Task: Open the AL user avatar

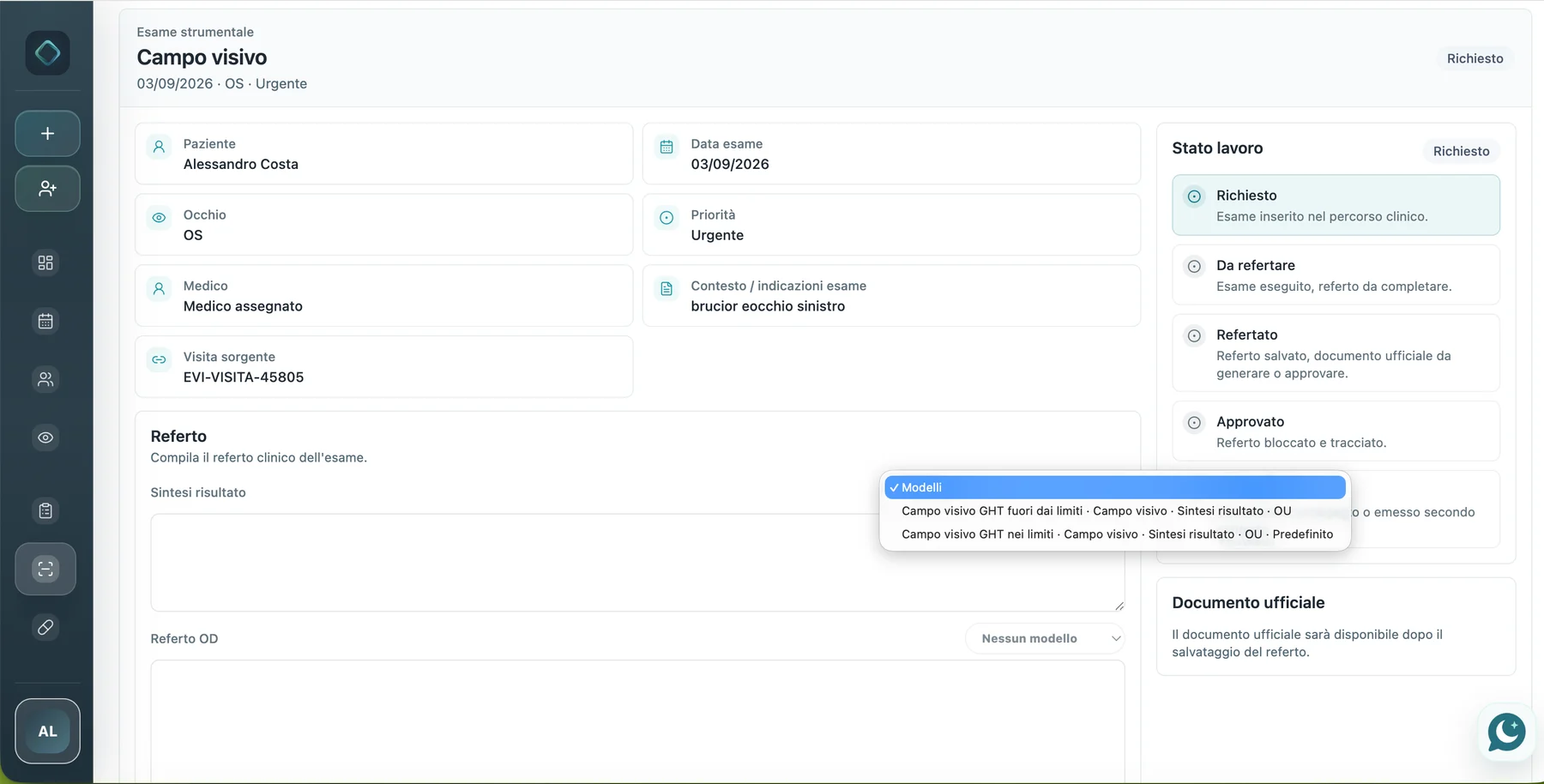Action: click(47, 731)
